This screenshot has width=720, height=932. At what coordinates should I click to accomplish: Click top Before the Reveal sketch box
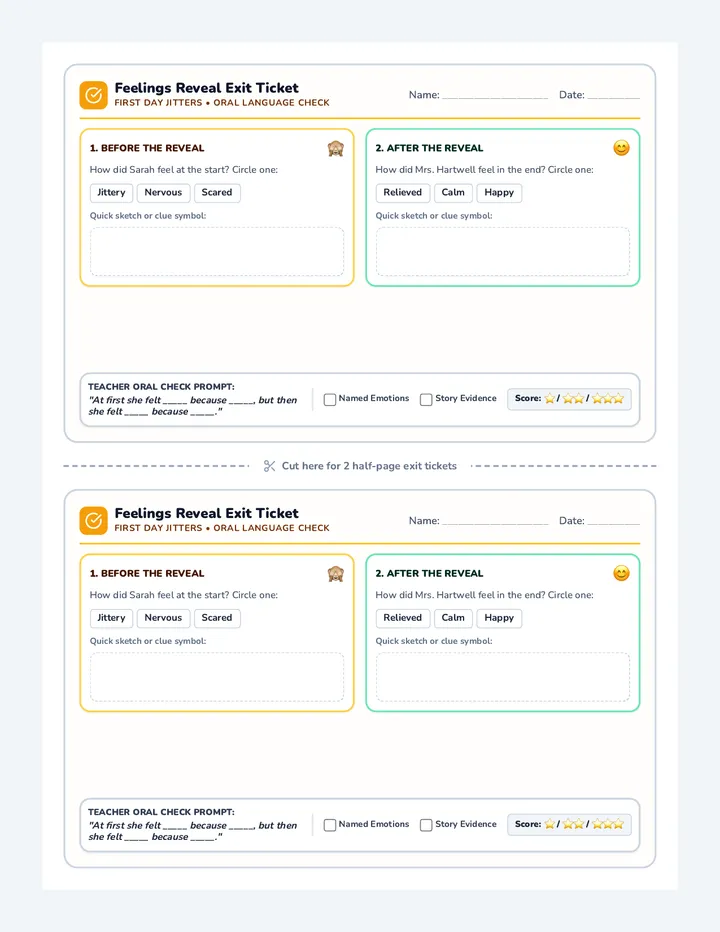tap(217, 251)
